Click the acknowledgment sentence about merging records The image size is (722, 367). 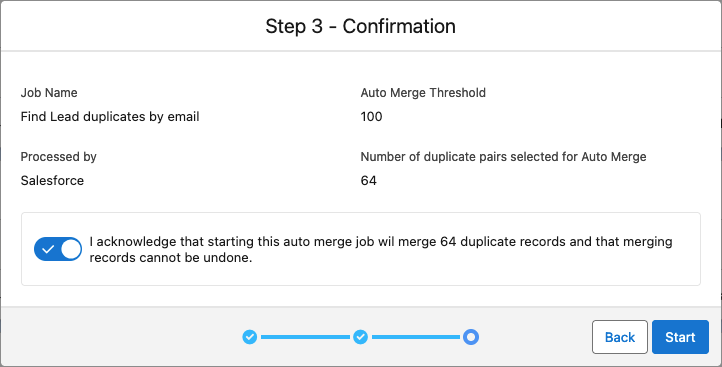click(381, 249)
